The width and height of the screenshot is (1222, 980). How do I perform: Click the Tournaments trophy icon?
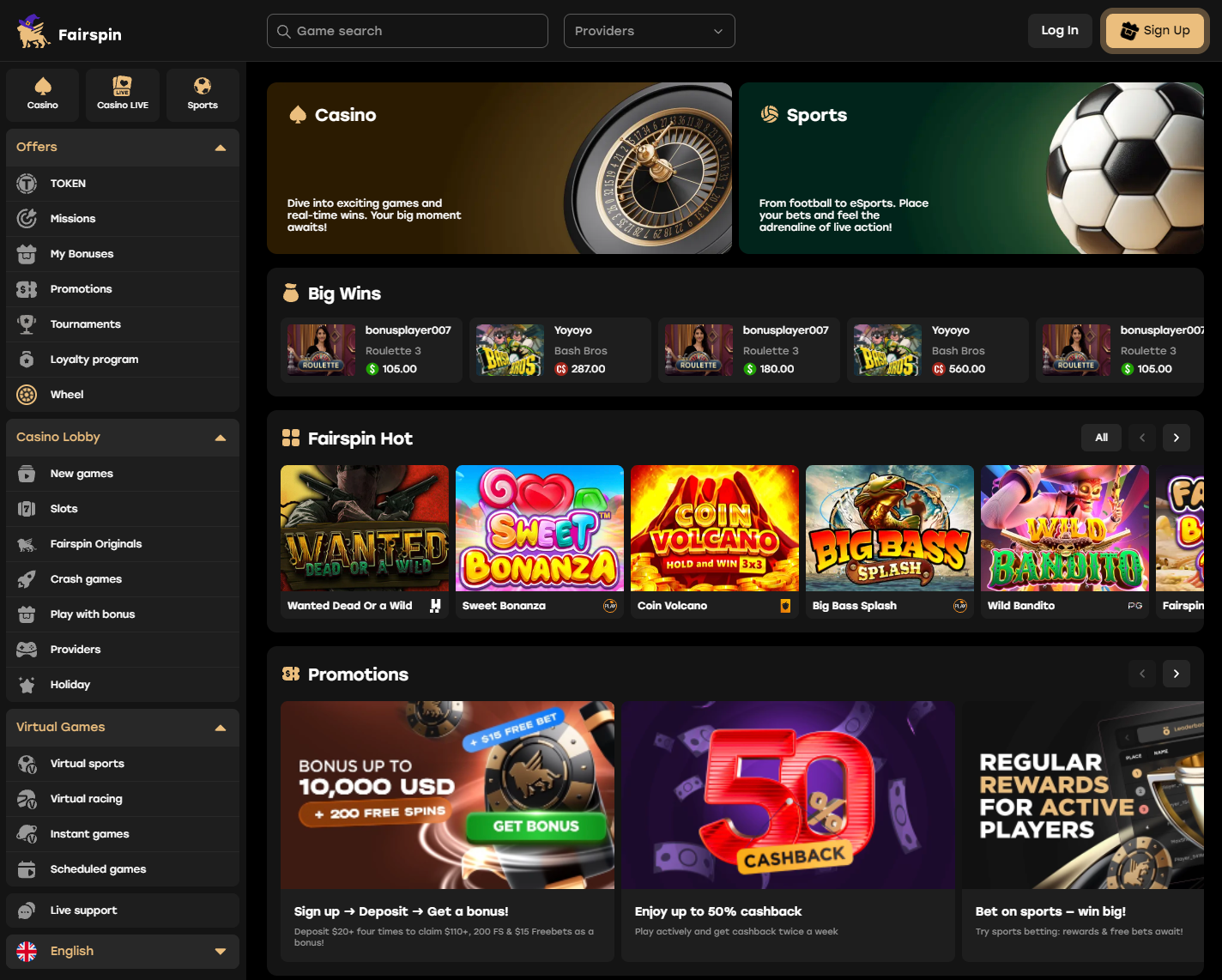(x=27, y=324)
